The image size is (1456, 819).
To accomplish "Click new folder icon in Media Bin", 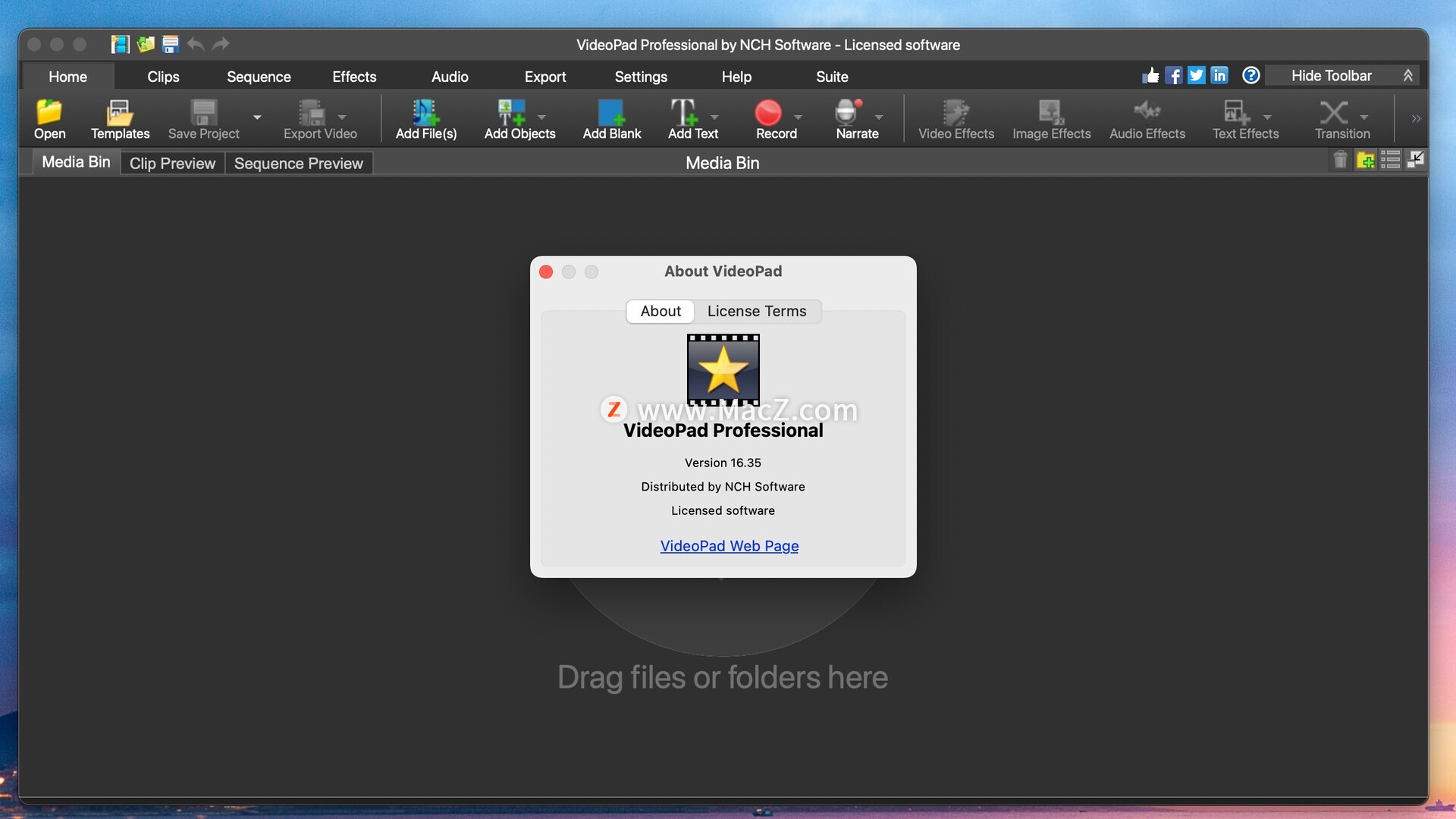I will tap(1365, 161).
